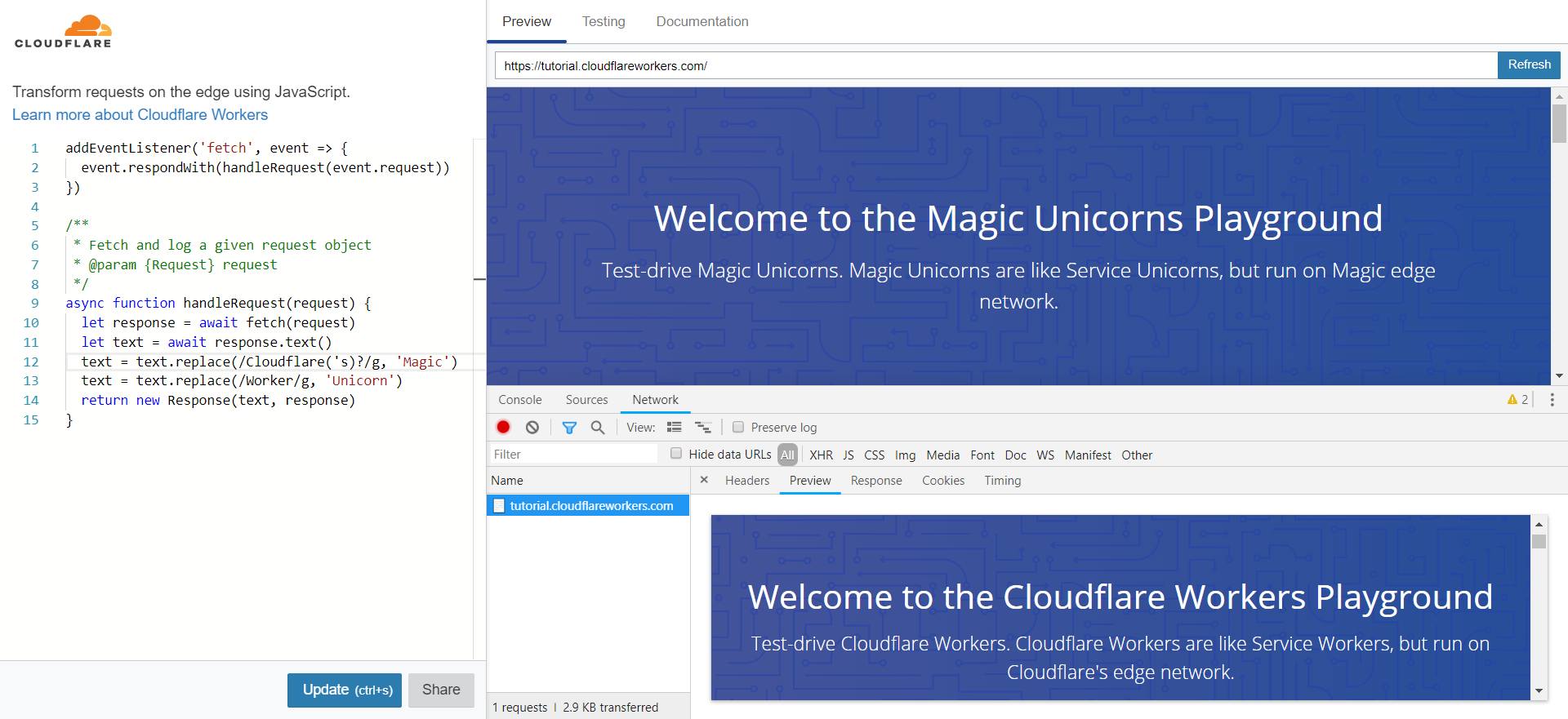Click line number 15 in the editor gutter

(31, 420)
